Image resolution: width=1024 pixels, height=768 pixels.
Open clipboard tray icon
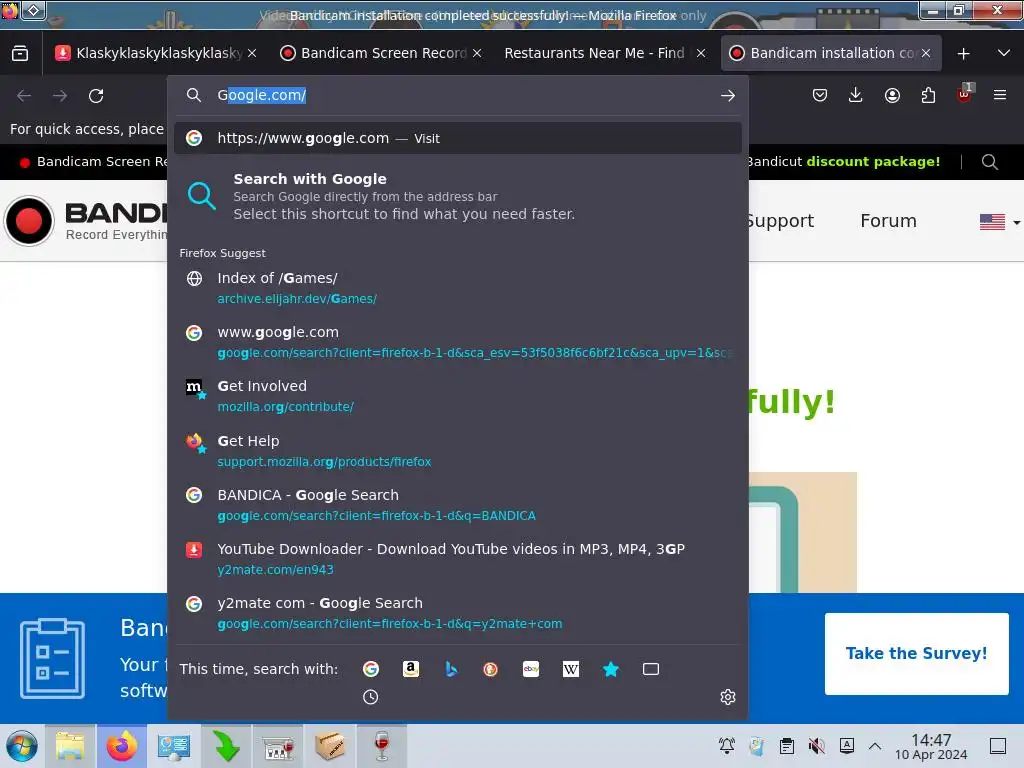787,745
